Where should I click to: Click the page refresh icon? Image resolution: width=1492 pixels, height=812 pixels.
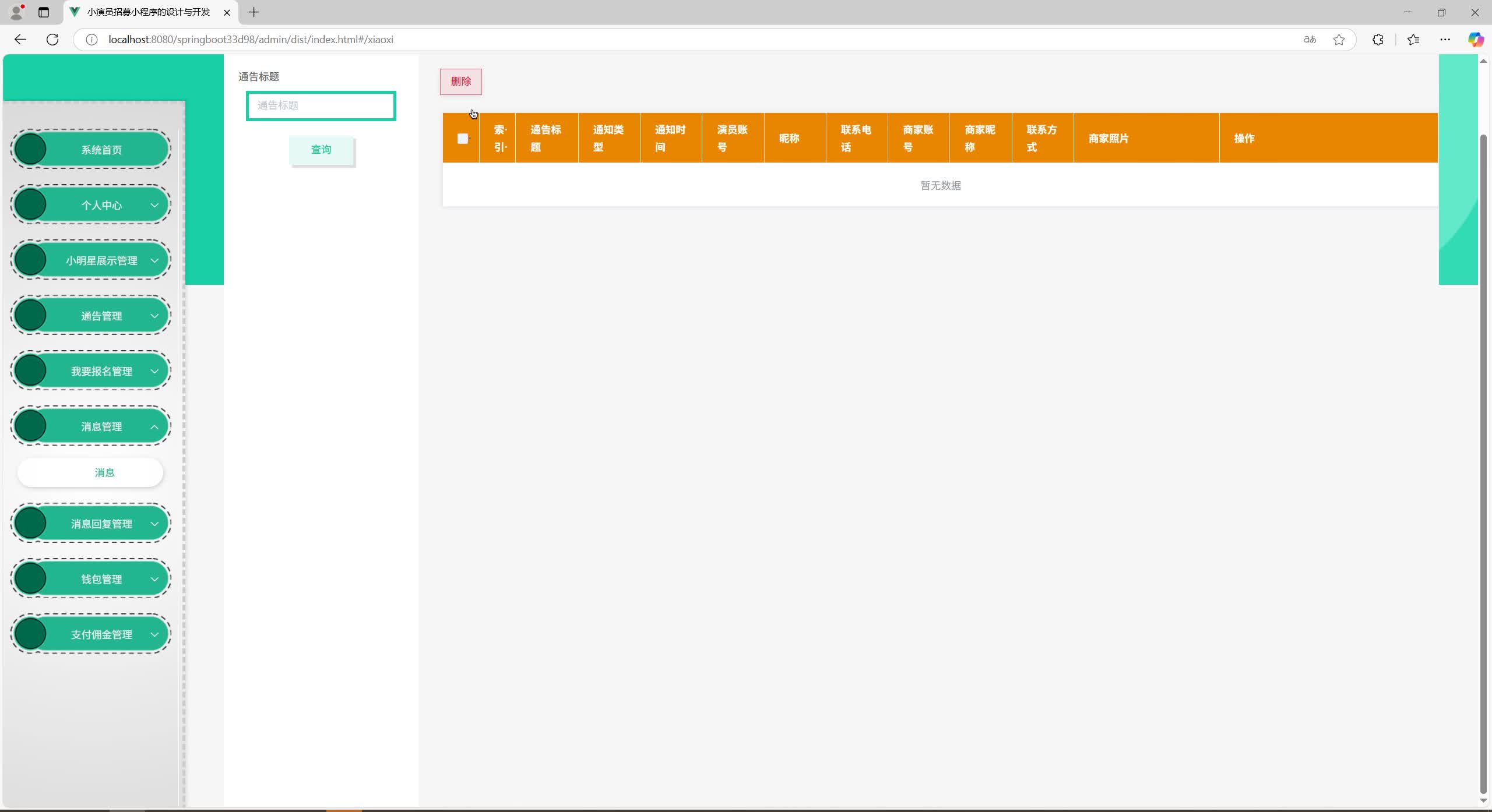pos(52,39)
